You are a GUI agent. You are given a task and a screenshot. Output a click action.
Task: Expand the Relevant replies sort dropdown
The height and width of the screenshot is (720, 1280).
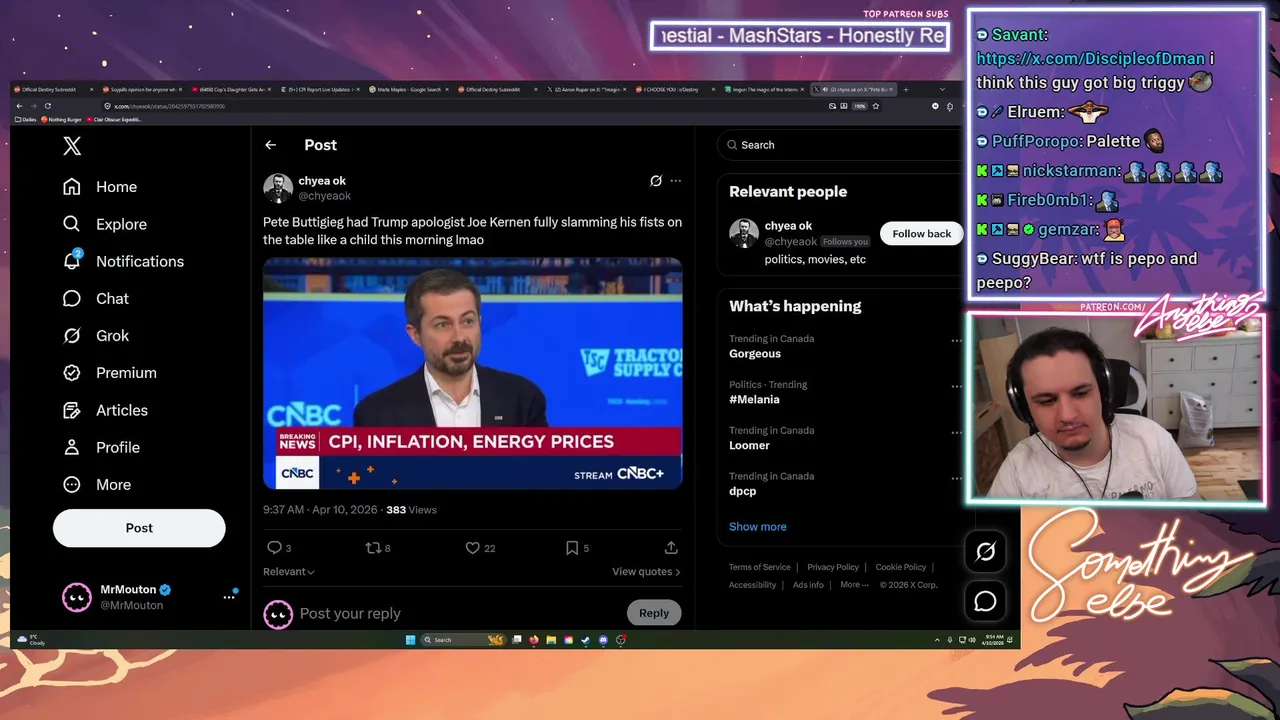click(289, 572)
